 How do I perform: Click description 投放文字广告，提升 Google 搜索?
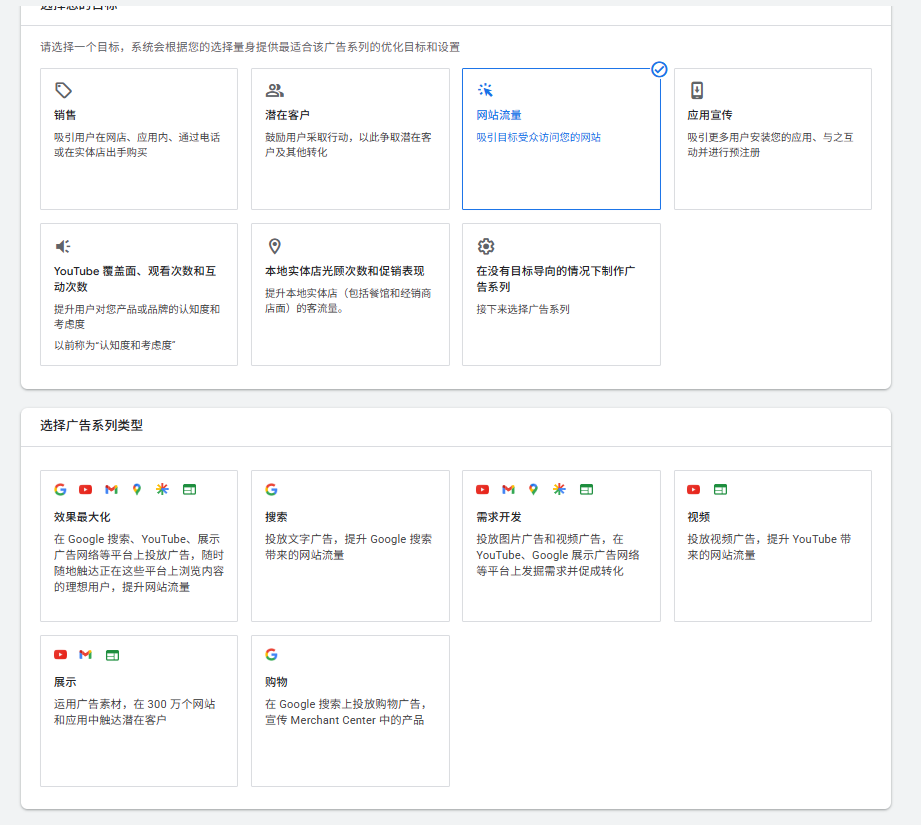pos(348,547)
